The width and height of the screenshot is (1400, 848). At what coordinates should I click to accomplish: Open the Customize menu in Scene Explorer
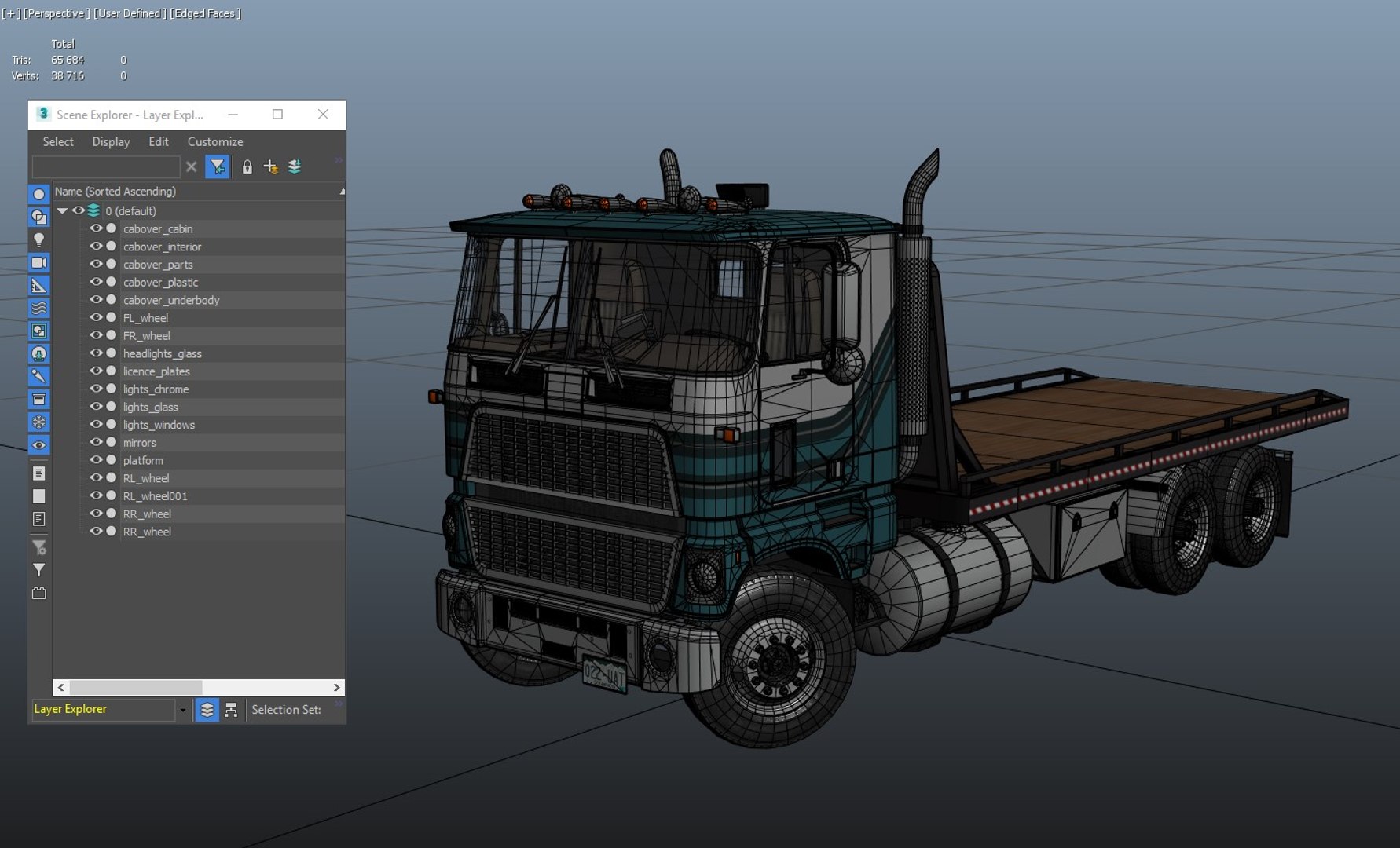tap(215, 142)
